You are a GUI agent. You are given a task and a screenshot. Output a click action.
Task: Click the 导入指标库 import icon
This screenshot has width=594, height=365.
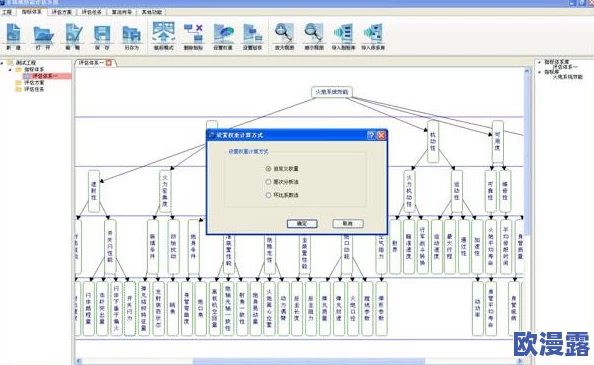click(343, 33)
